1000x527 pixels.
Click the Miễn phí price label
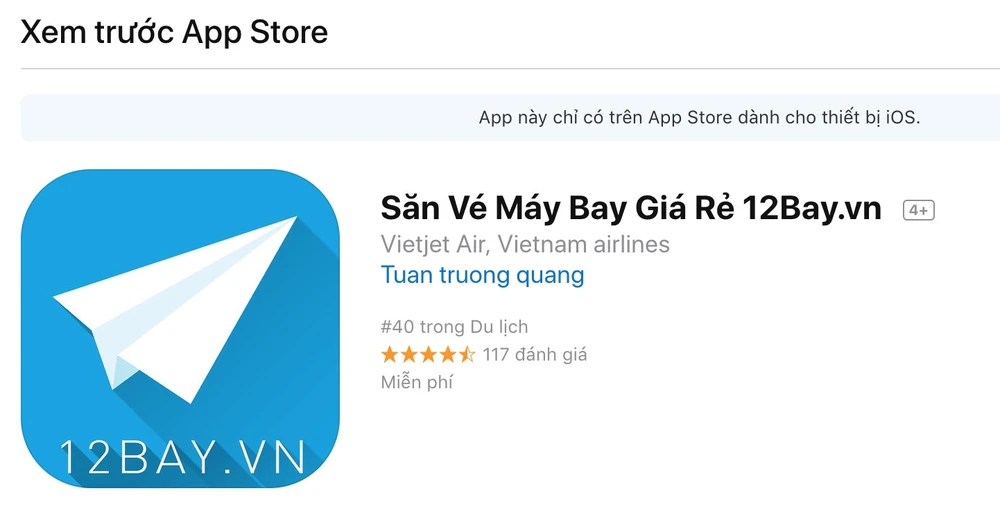pos(416,382)
